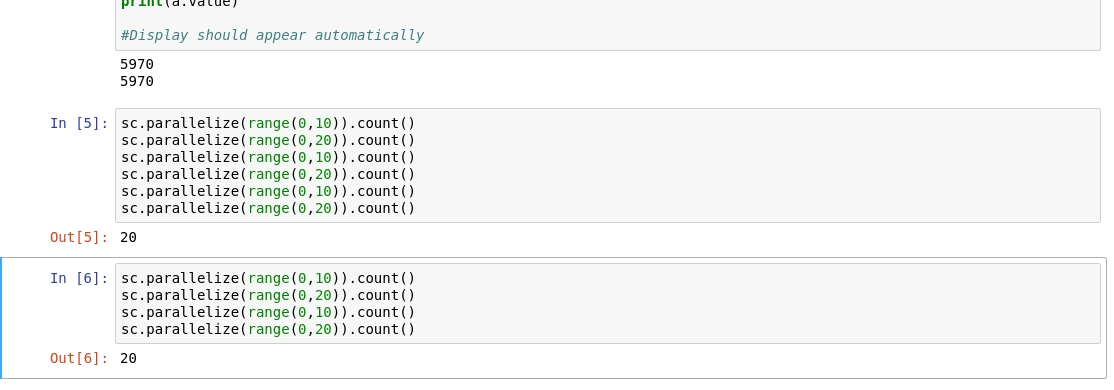Place cursor in second line of cell In [5]
Viewport: 1114px width, 390px height.
pyautogui.click(x=268, y=141)
